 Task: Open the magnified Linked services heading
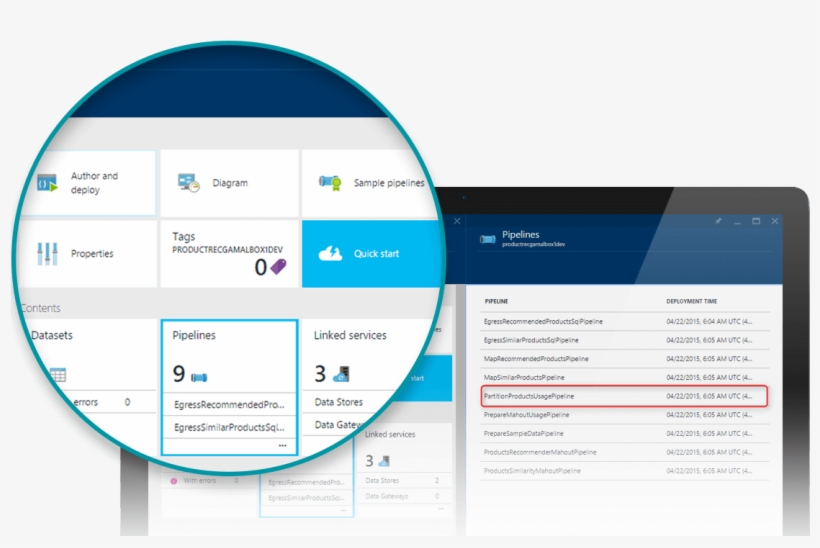coord(350,335)
